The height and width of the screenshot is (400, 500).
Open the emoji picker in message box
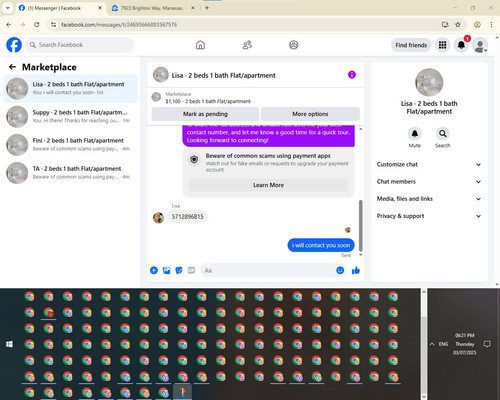[340, 270]
